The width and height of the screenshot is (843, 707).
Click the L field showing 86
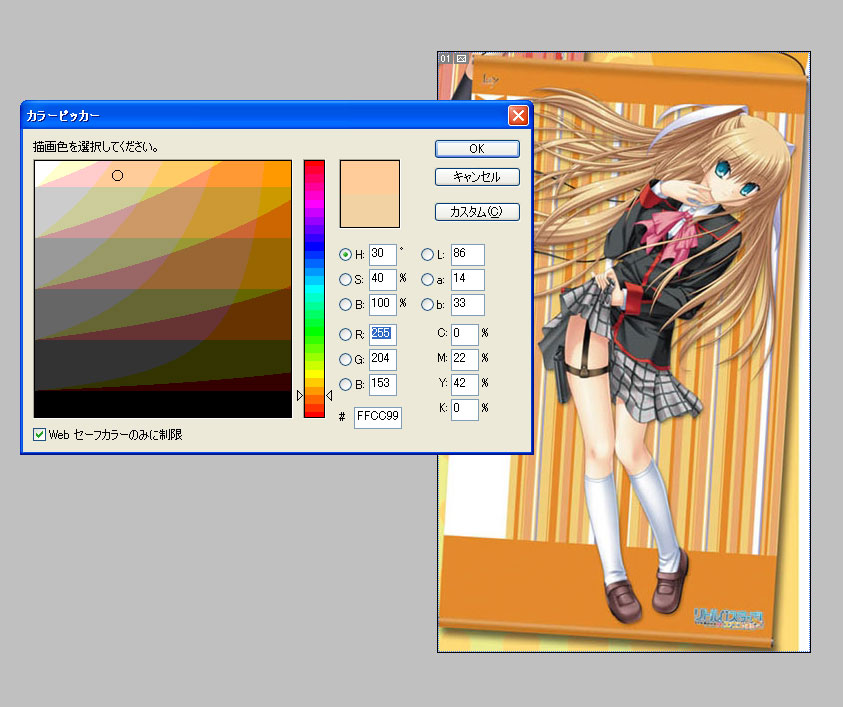coord(468,254)
